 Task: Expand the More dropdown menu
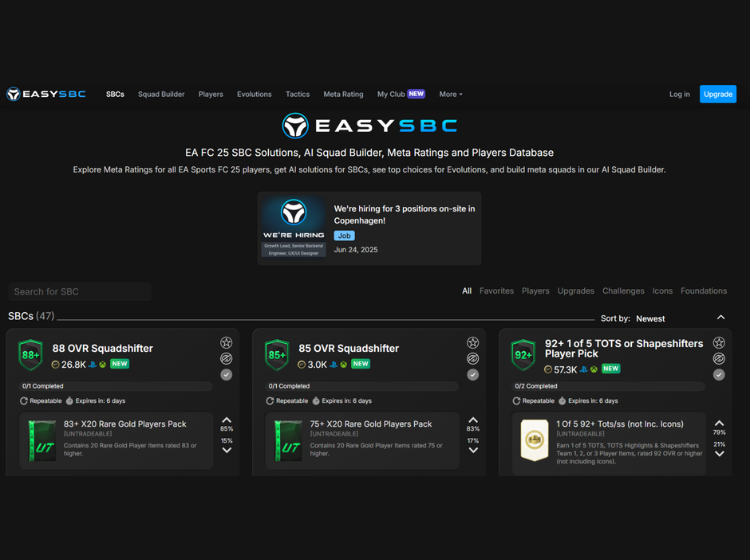pos(451,94)
